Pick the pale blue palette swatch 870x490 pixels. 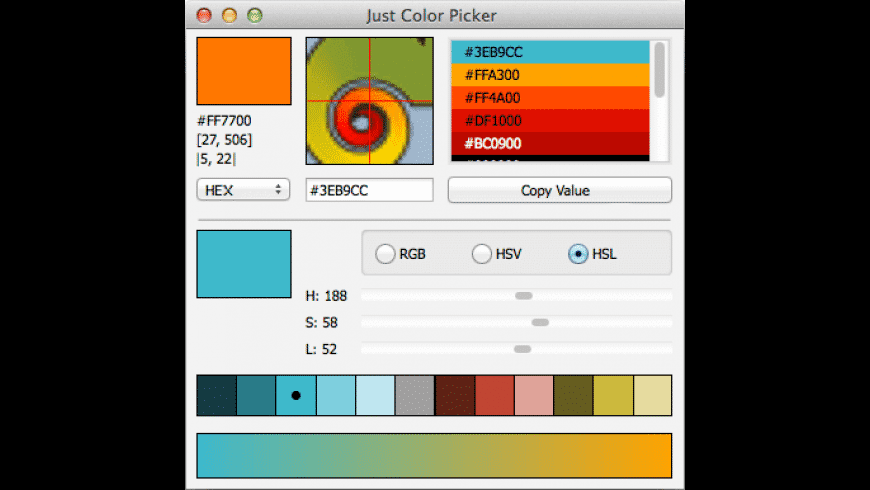[376, 396]
